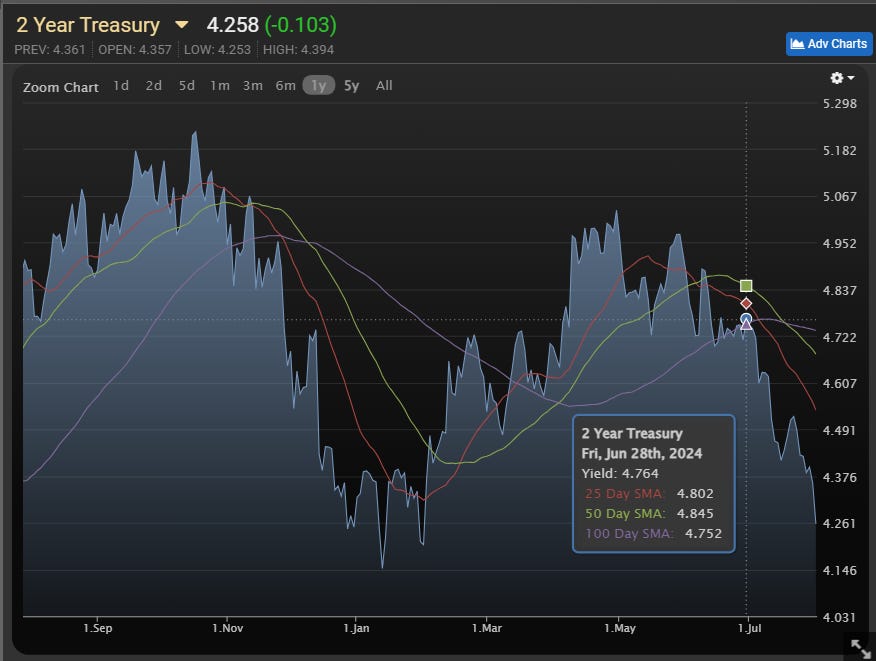Viewport: 876px width, 661px height.
Task: Click the green square 50 Day SMA marker
Action: tap(746, 286)
